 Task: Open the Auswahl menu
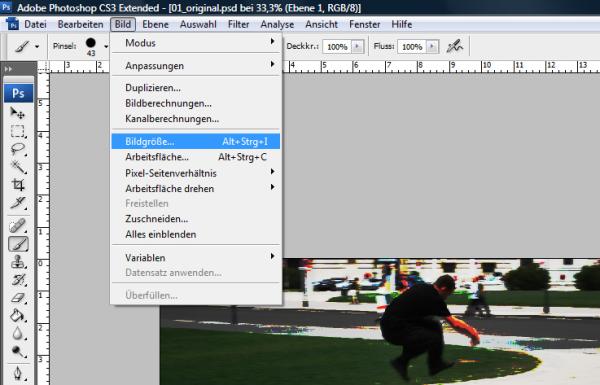coord(198,24)
